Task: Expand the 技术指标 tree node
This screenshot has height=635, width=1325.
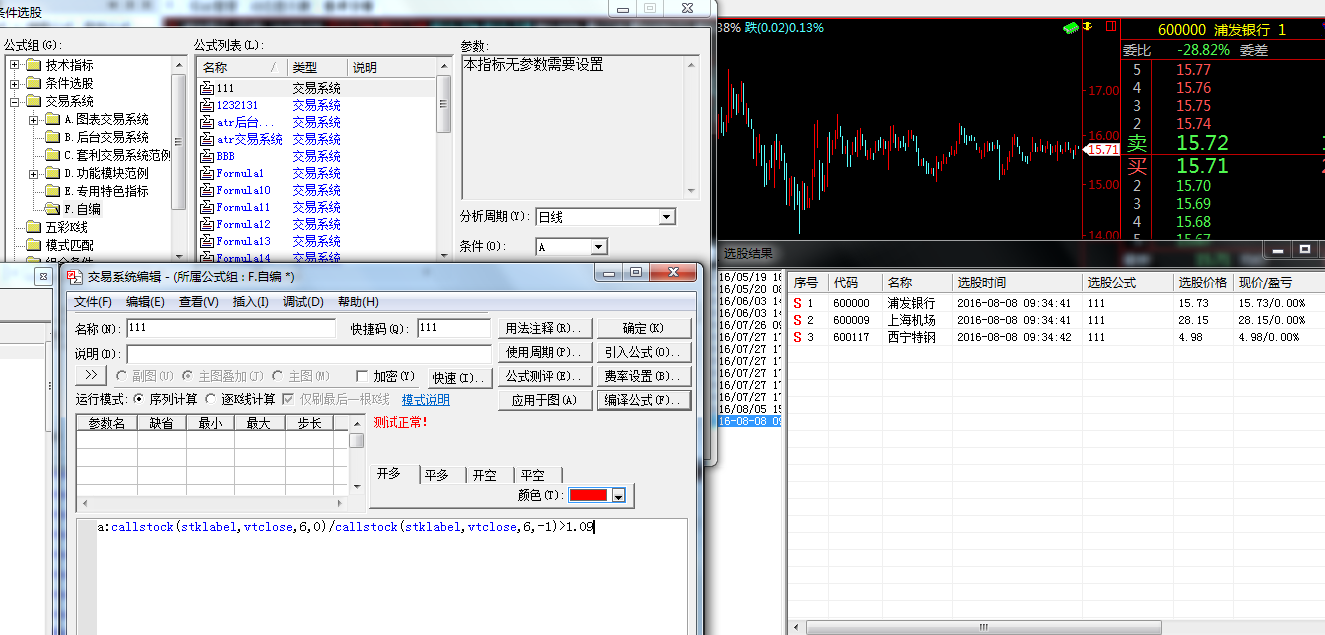Action: point(15,66)
